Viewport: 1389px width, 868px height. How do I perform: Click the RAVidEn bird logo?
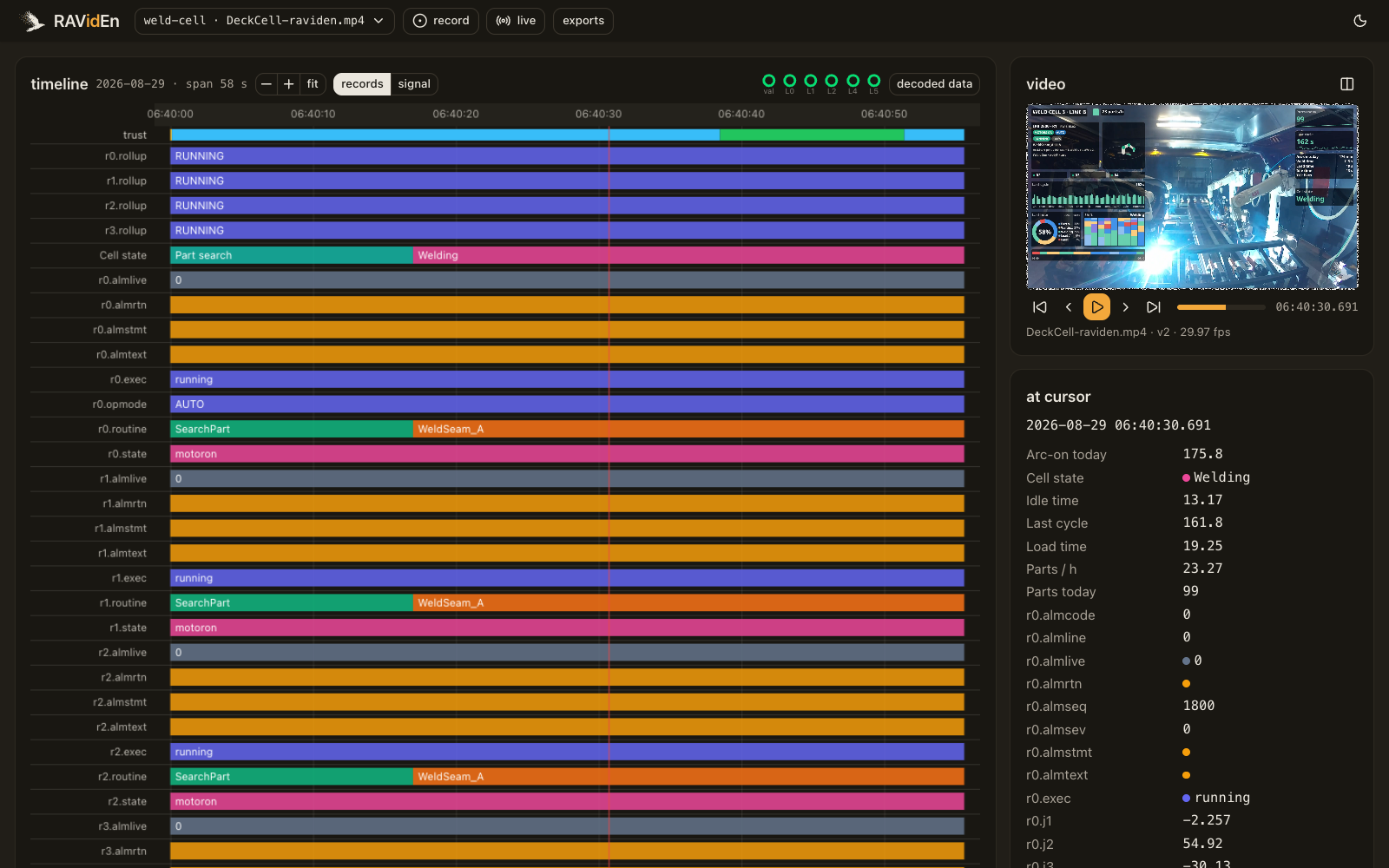click(x=32, y=21)
